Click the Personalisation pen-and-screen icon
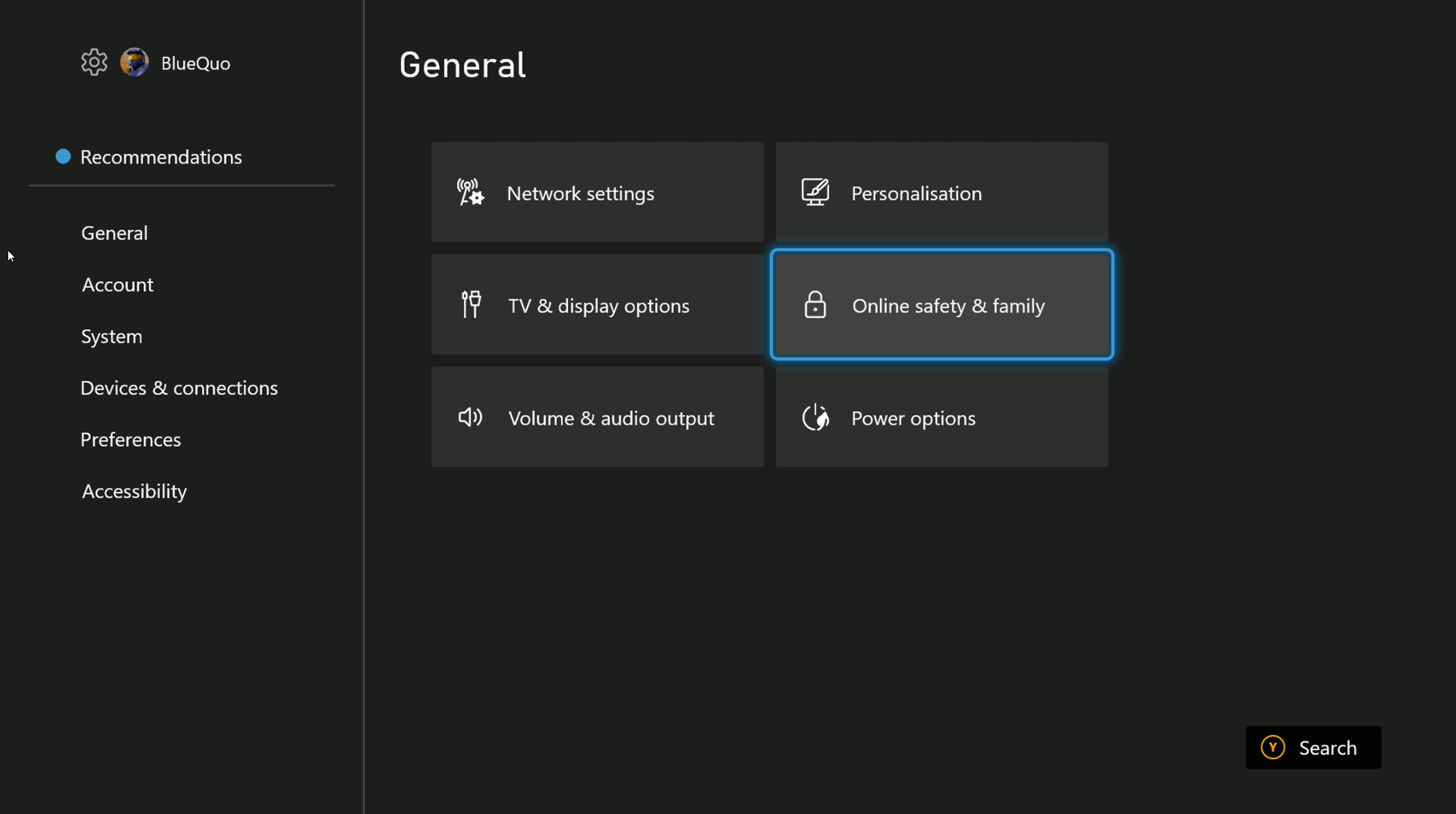Image resolution: width=1456 pixels, height=814 pixels. pos(815,193)
